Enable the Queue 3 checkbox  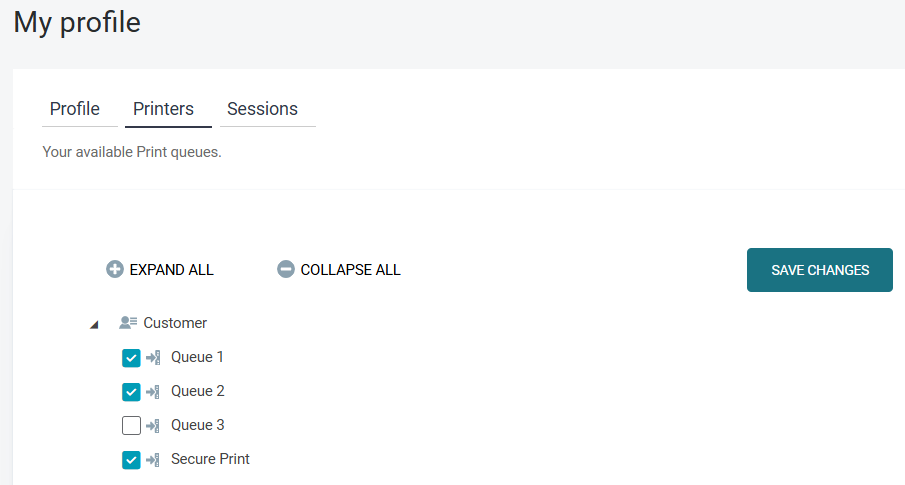pos(131,426)
